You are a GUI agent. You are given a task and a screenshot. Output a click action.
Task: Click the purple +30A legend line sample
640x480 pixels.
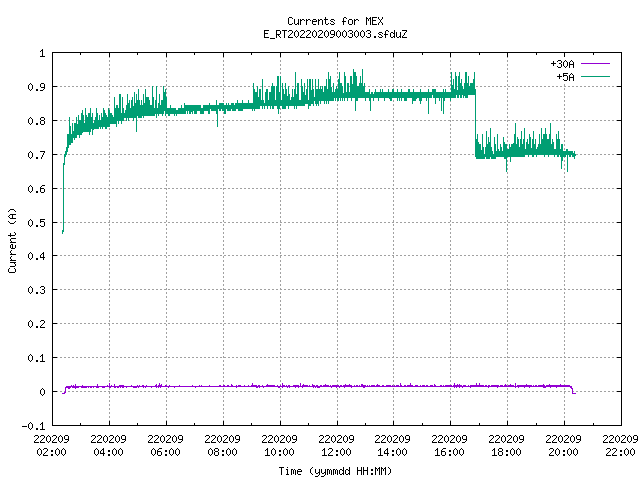coord(595,64)
